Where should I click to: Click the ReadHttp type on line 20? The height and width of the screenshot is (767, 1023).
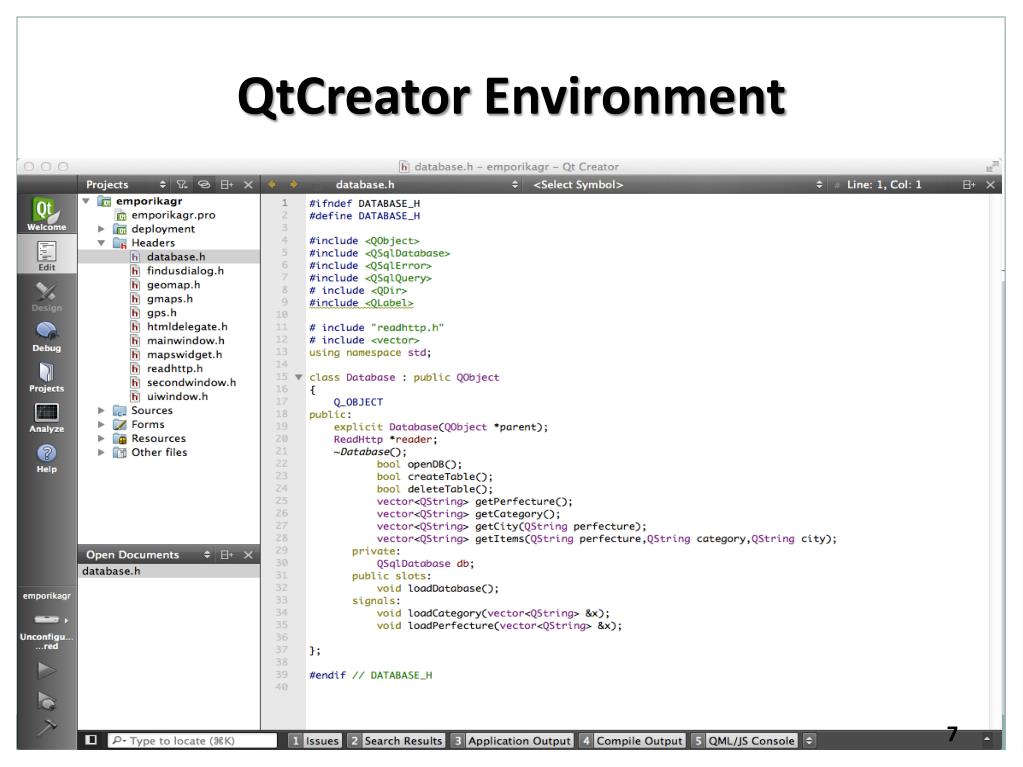(x=358, y=440)
